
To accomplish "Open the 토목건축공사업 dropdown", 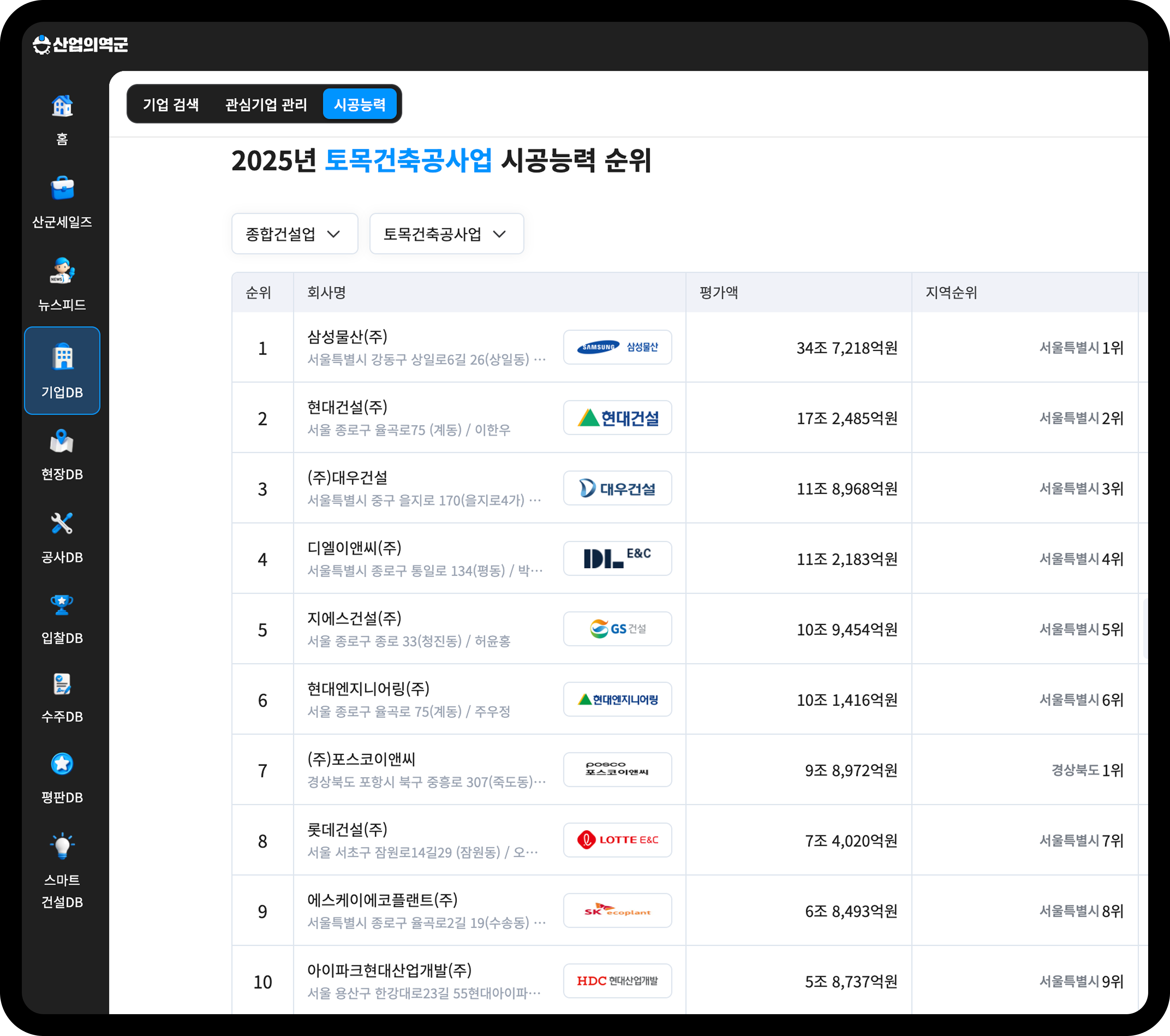I will 446,234.
